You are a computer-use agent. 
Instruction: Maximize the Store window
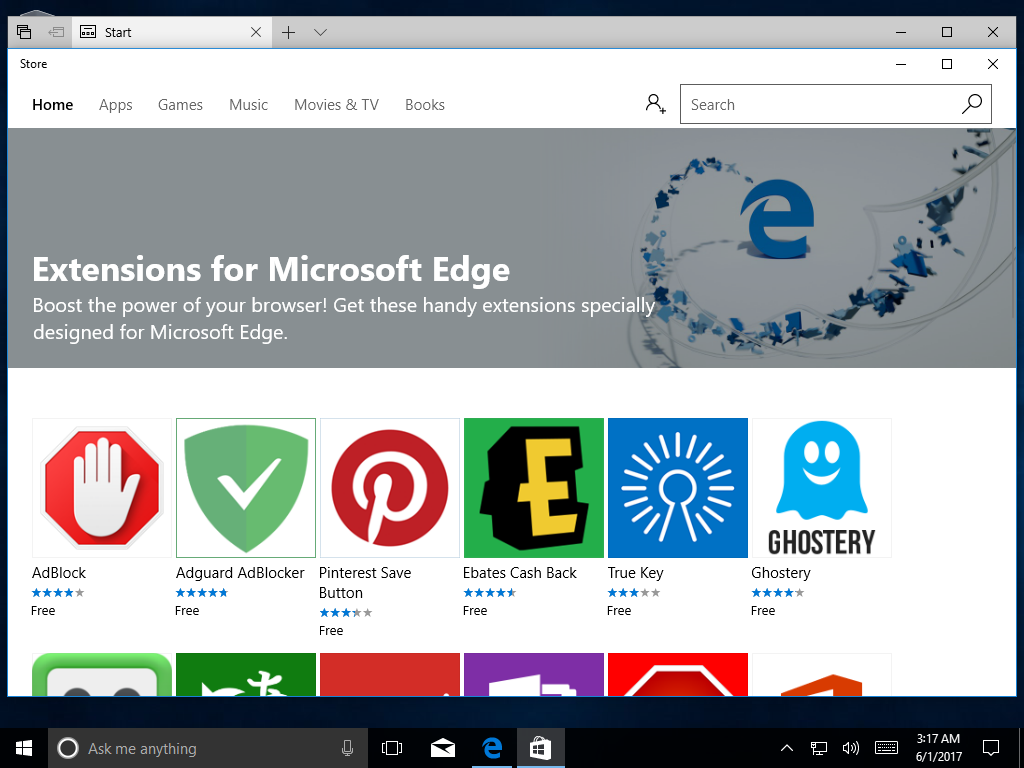pos(947,64)
